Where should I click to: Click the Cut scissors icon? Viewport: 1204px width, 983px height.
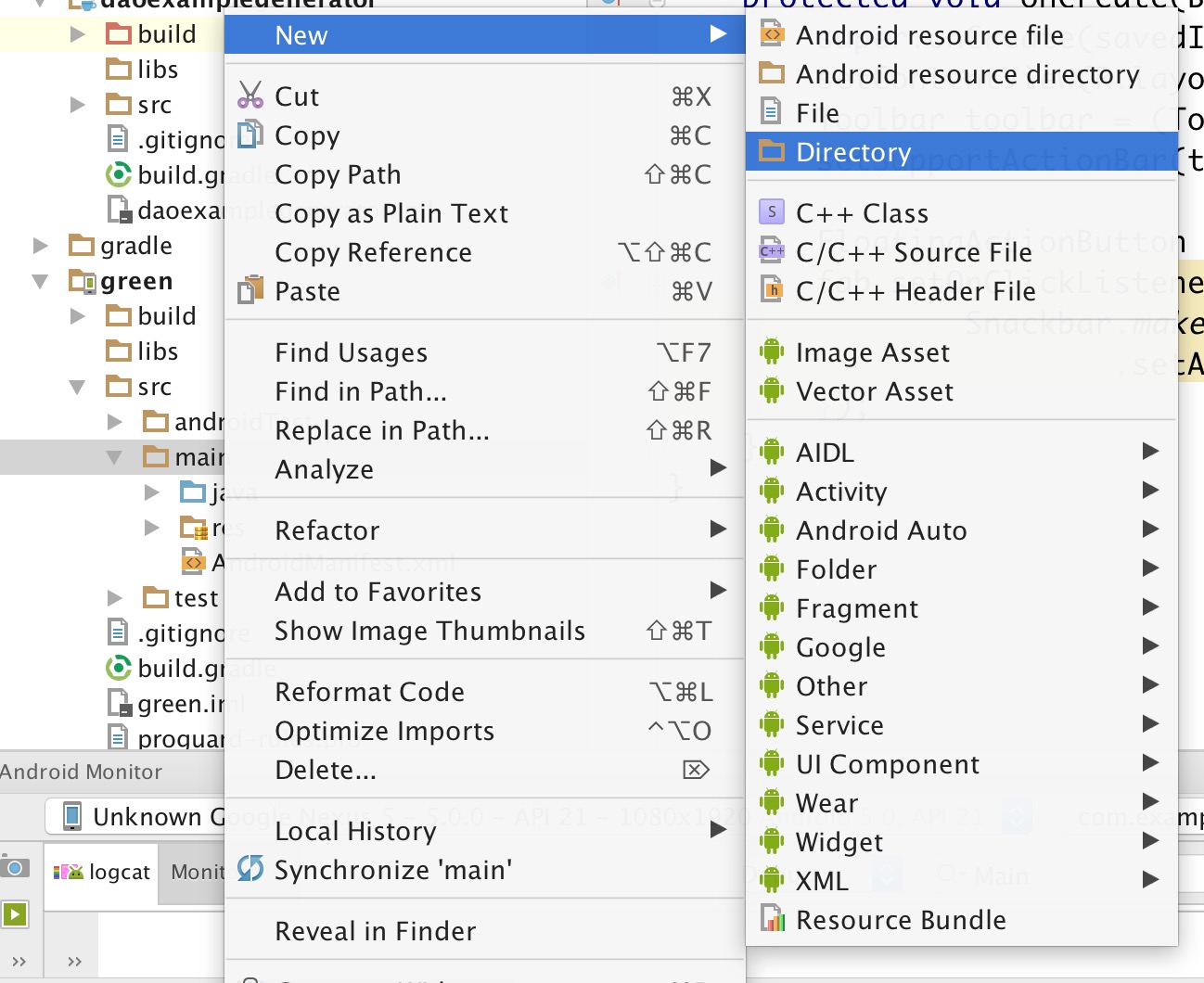point(250,96)
